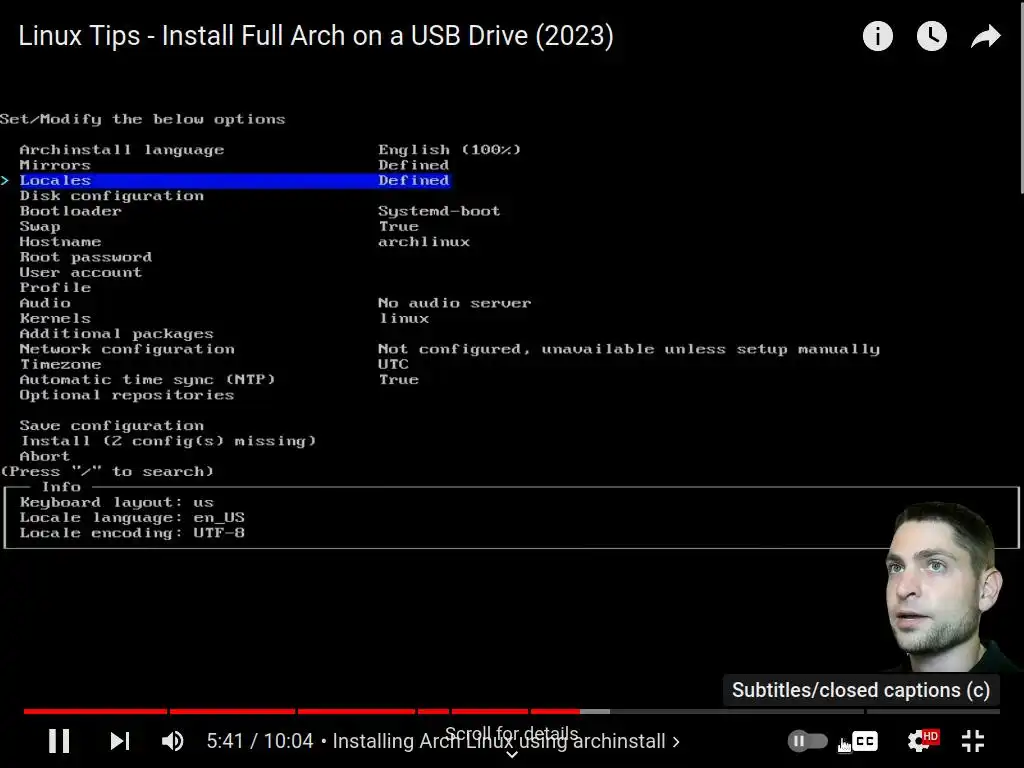This screenshot has height=768, width=1024.
Task: Click the 'Hostname' entry
Action: pos(60,242)
